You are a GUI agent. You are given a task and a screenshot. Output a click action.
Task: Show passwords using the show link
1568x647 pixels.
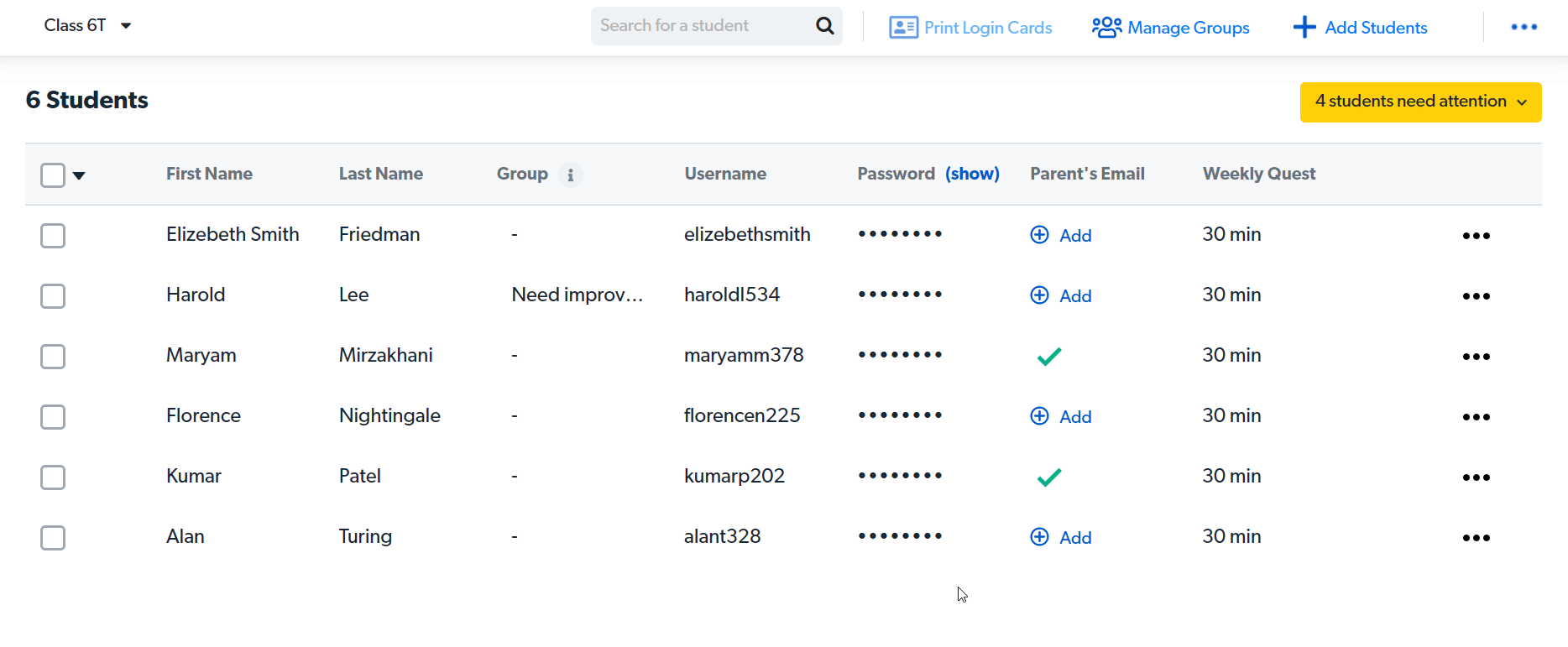coord(972,174)
